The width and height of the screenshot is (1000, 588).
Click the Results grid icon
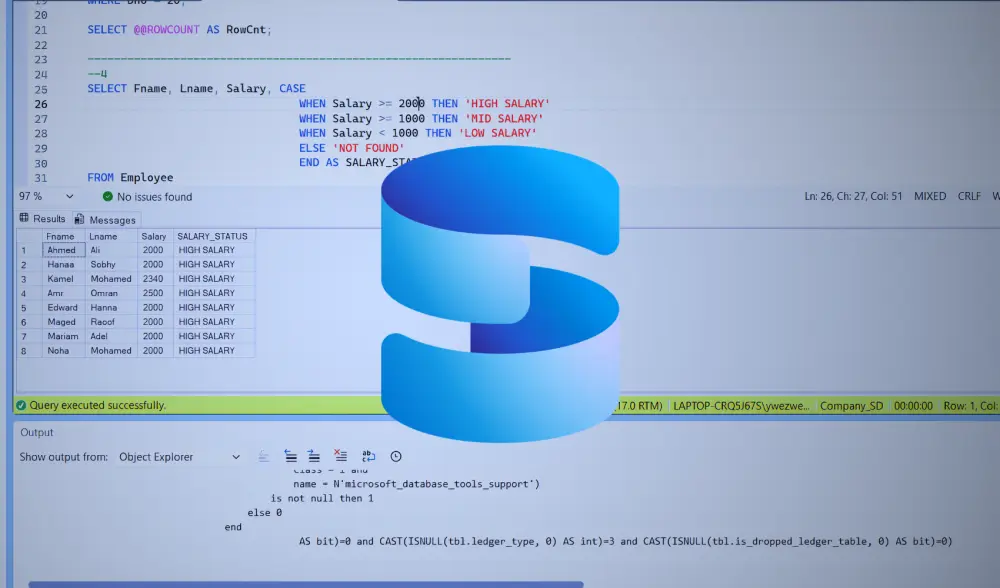tap(24, 218)
